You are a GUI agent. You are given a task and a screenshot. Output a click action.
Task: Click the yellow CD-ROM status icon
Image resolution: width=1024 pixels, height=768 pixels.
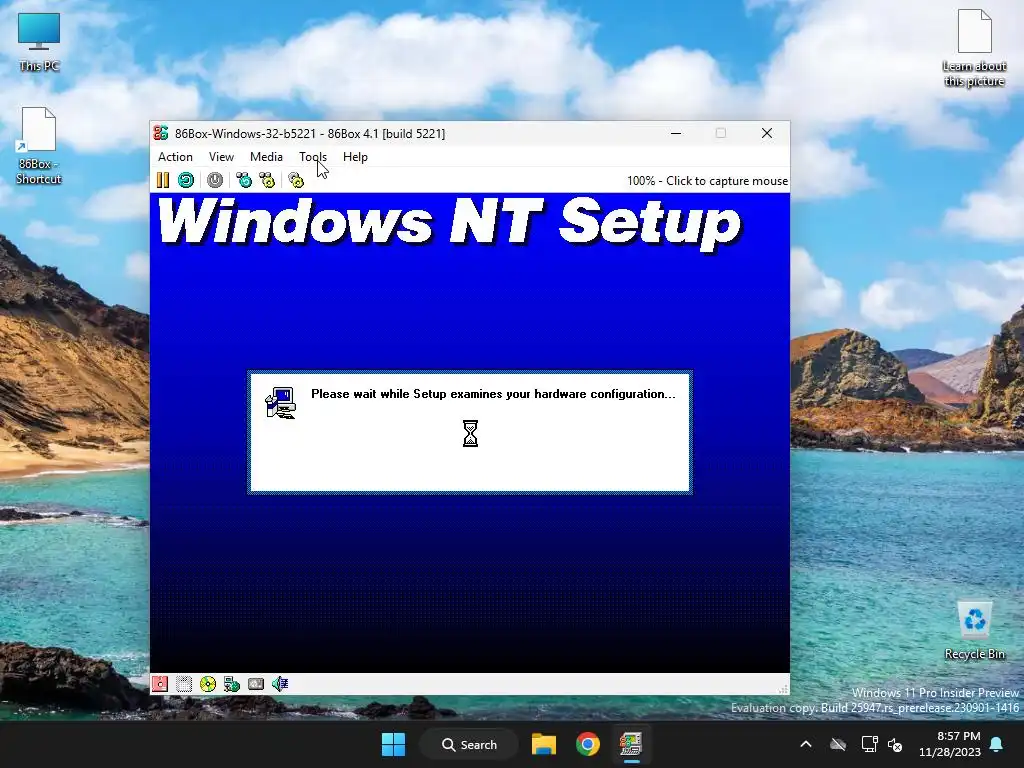click(x=208, y=684)
